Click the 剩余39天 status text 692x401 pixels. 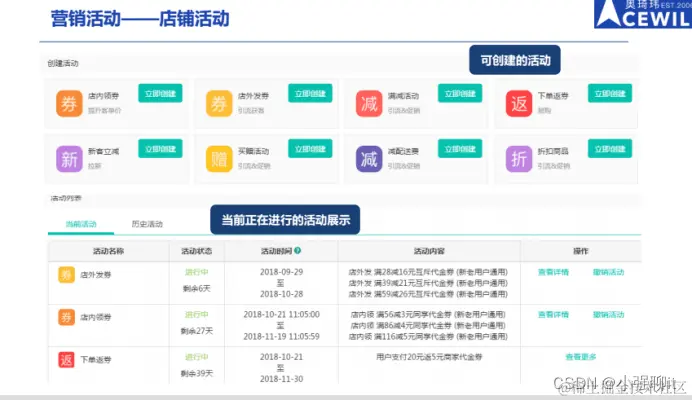point(197,373)
